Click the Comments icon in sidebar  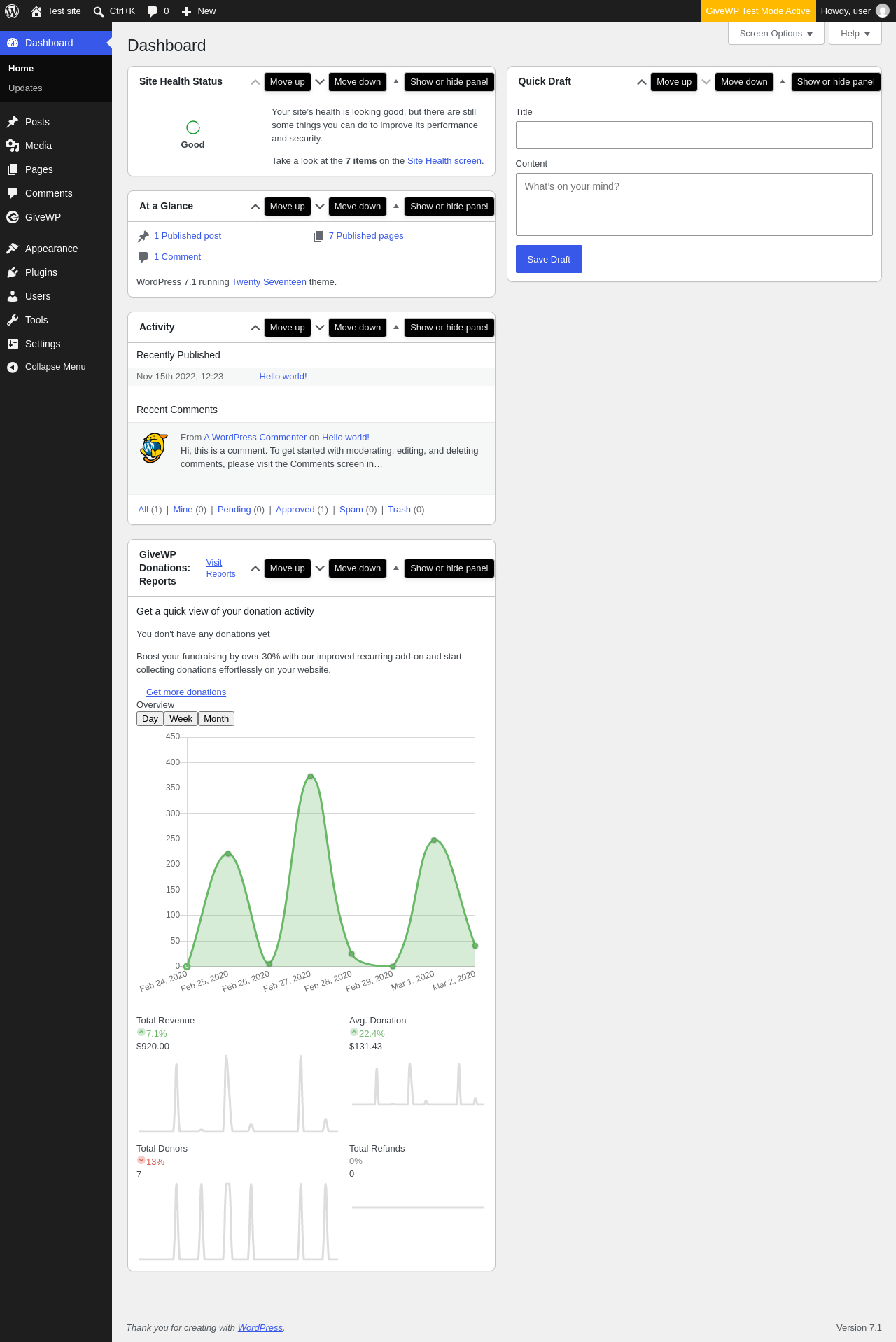pyautogui.click(x=13, y=193)
